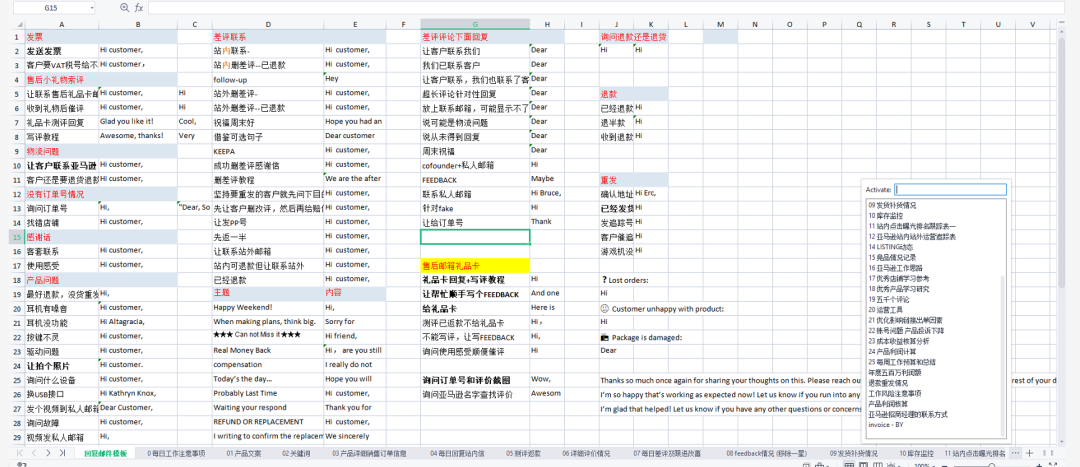Screen dimensions: 1080x467
Task: Open the 03 产品详细销售订单信息 tab
Action: [x=369, y=453]
